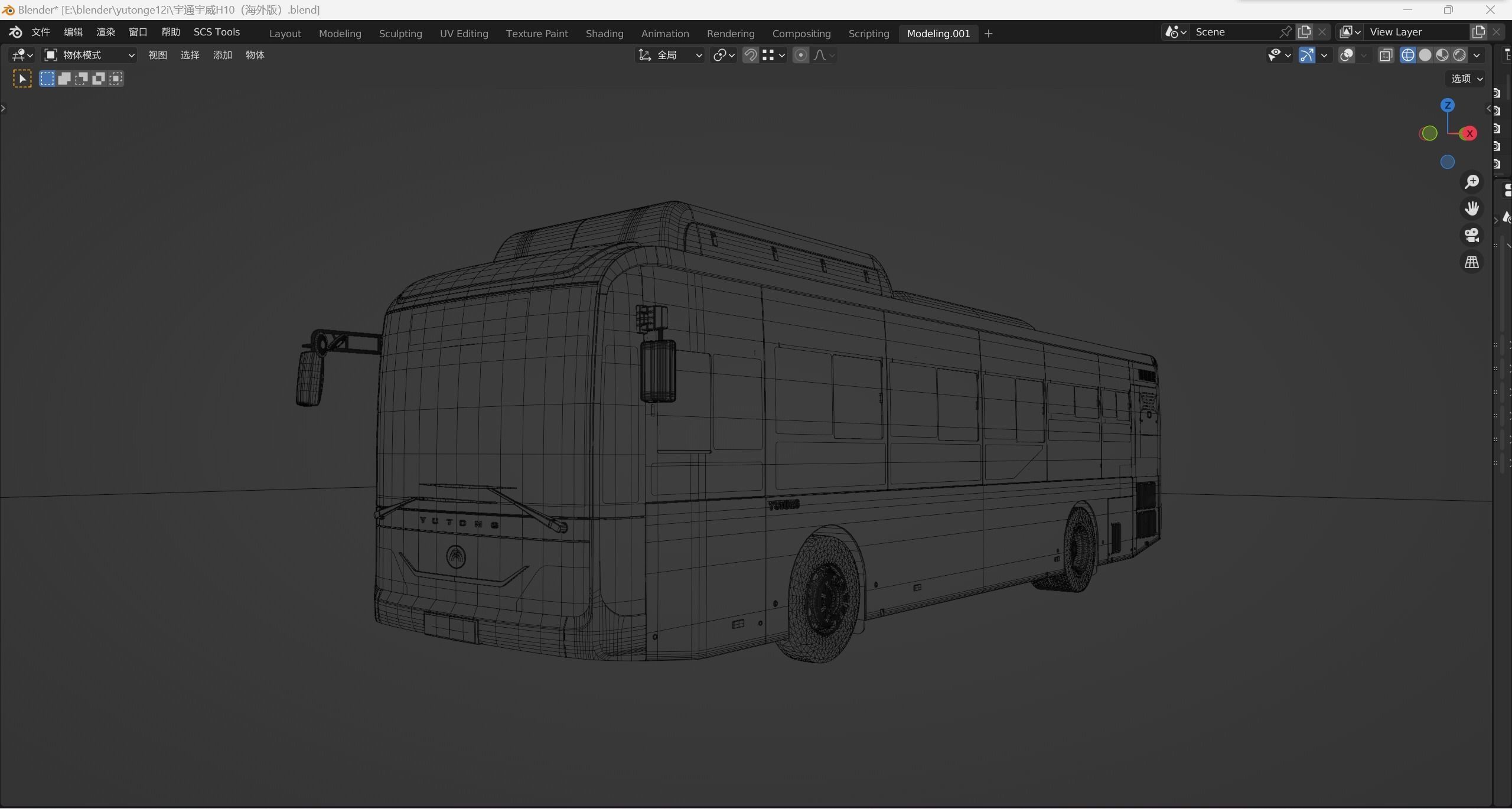
Task: Select wireframe viewport shading mode
Action: tap(1408, 55)
